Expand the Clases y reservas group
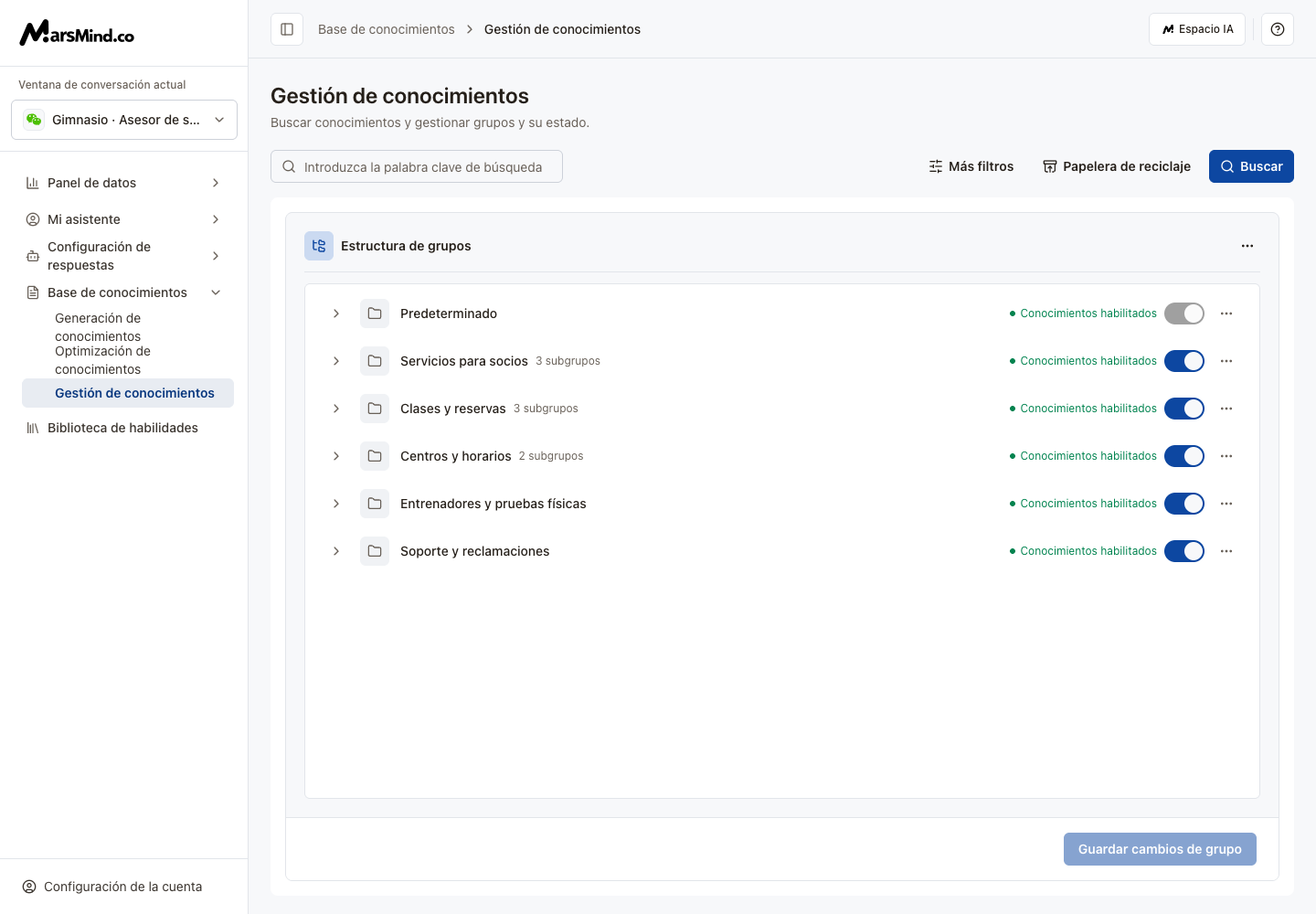Screen dimensions: 1316x914 point(336,409)
